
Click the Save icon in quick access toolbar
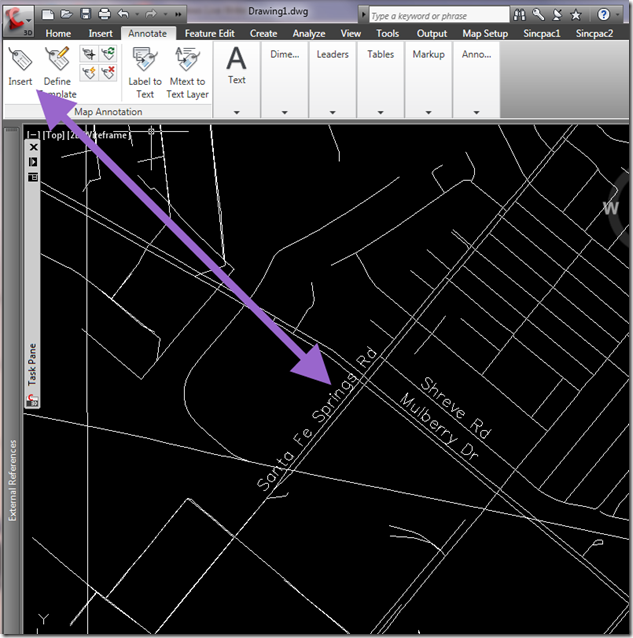point(86,16)
